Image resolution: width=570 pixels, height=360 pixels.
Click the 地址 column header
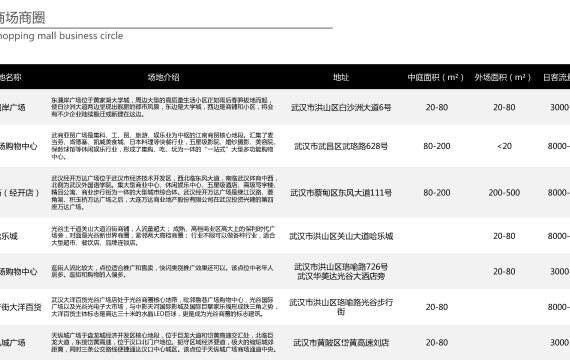(341, 77)
